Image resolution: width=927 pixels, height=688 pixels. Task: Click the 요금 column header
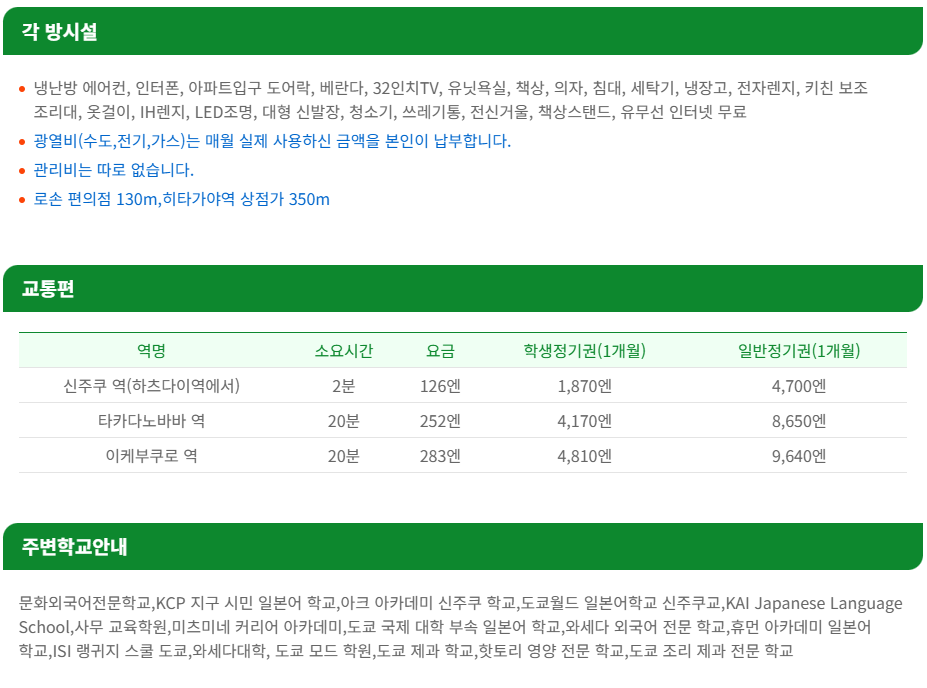click(x=440, y=350)
